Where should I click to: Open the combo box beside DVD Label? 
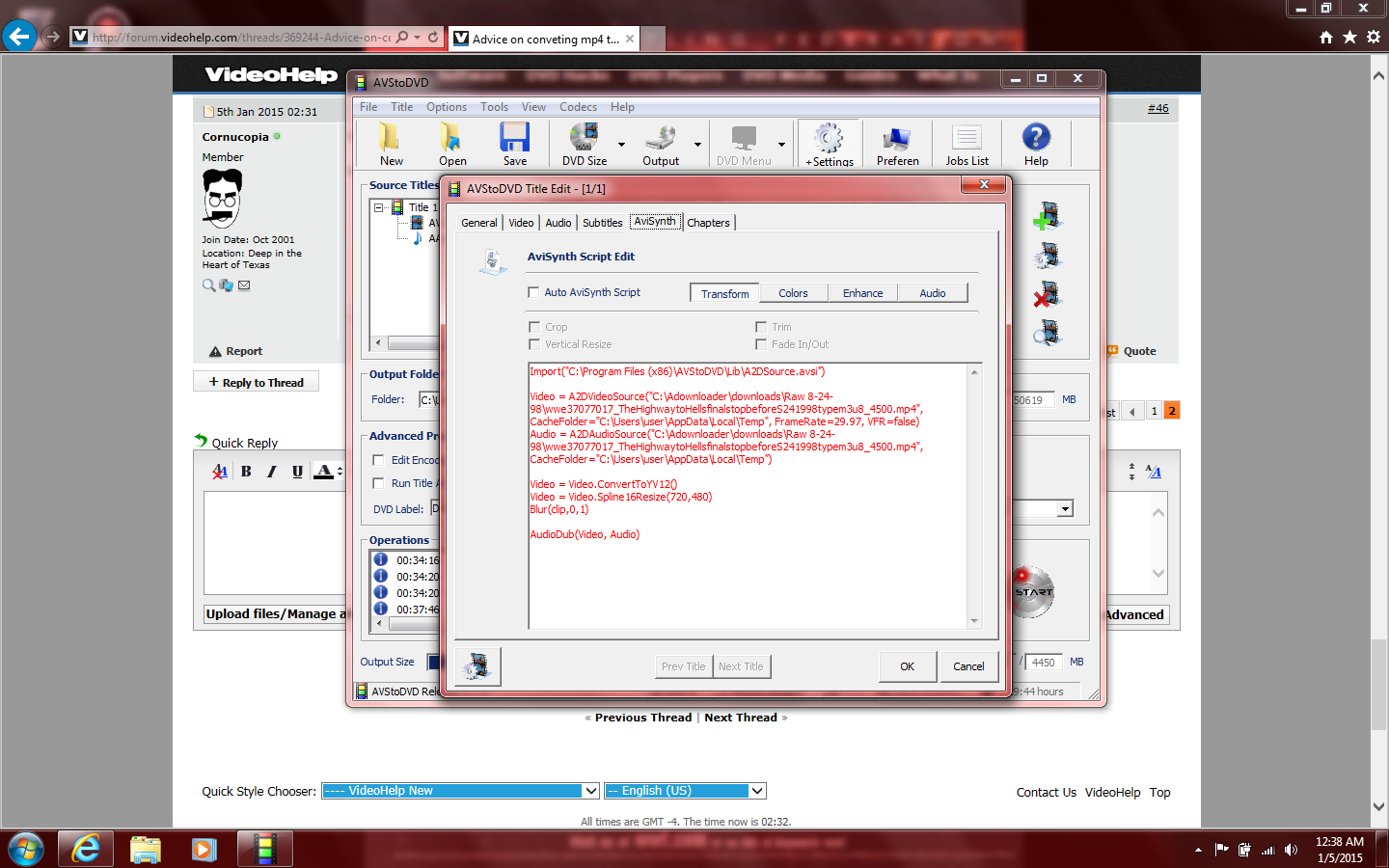1065,509
